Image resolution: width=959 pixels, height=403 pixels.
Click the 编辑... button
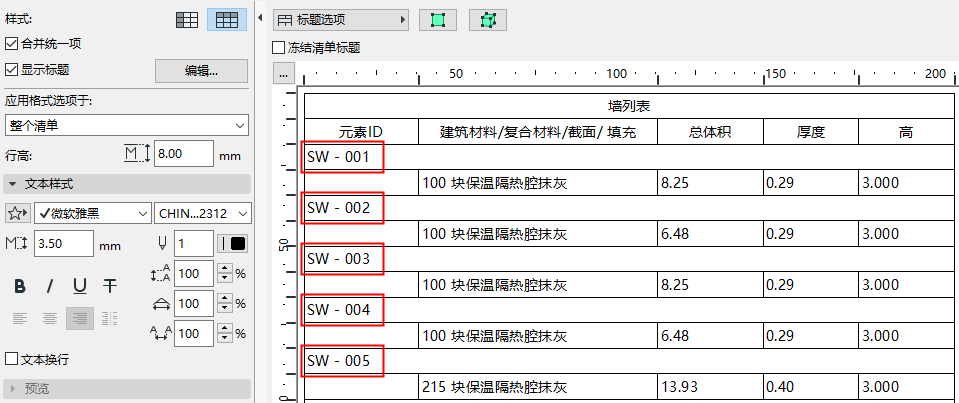201,71
